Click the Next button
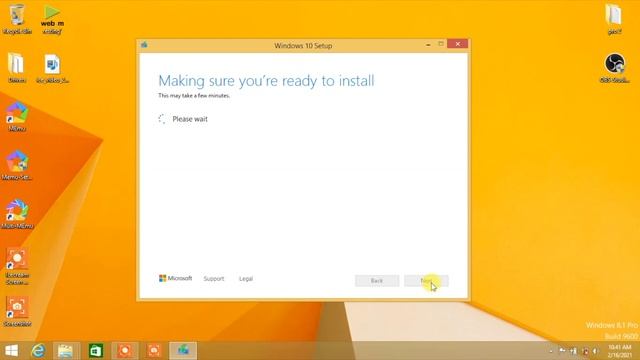 click(426, 280)
